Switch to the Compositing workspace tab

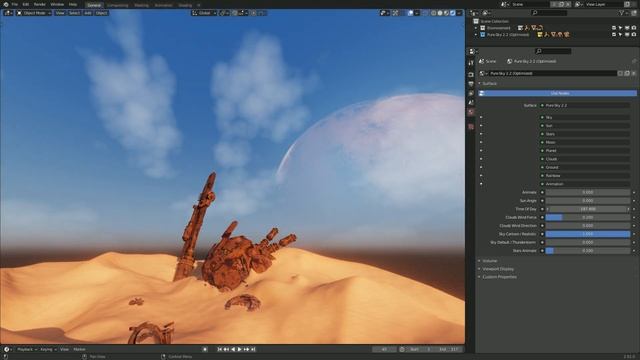click(x=118, y=5)
